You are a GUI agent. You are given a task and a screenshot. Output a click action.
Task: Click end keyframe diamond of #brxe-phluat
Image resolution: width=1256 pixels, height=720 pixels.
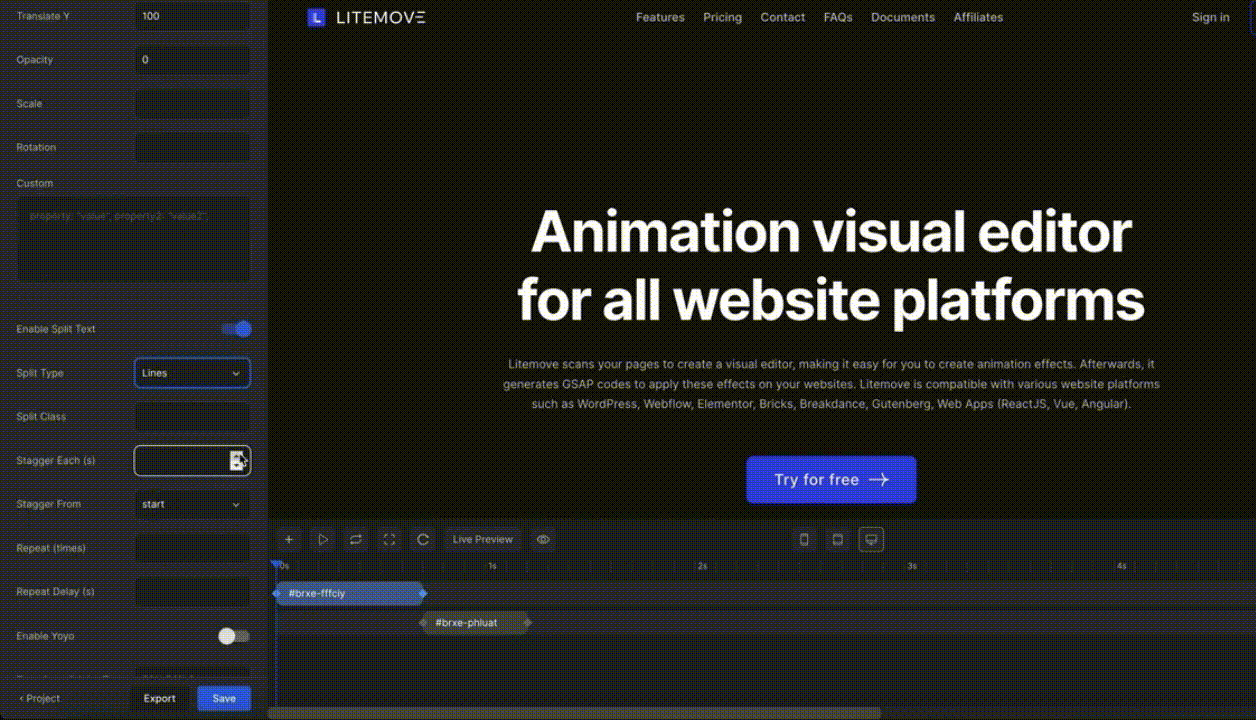pyautogui.click(x=528, y=623)
